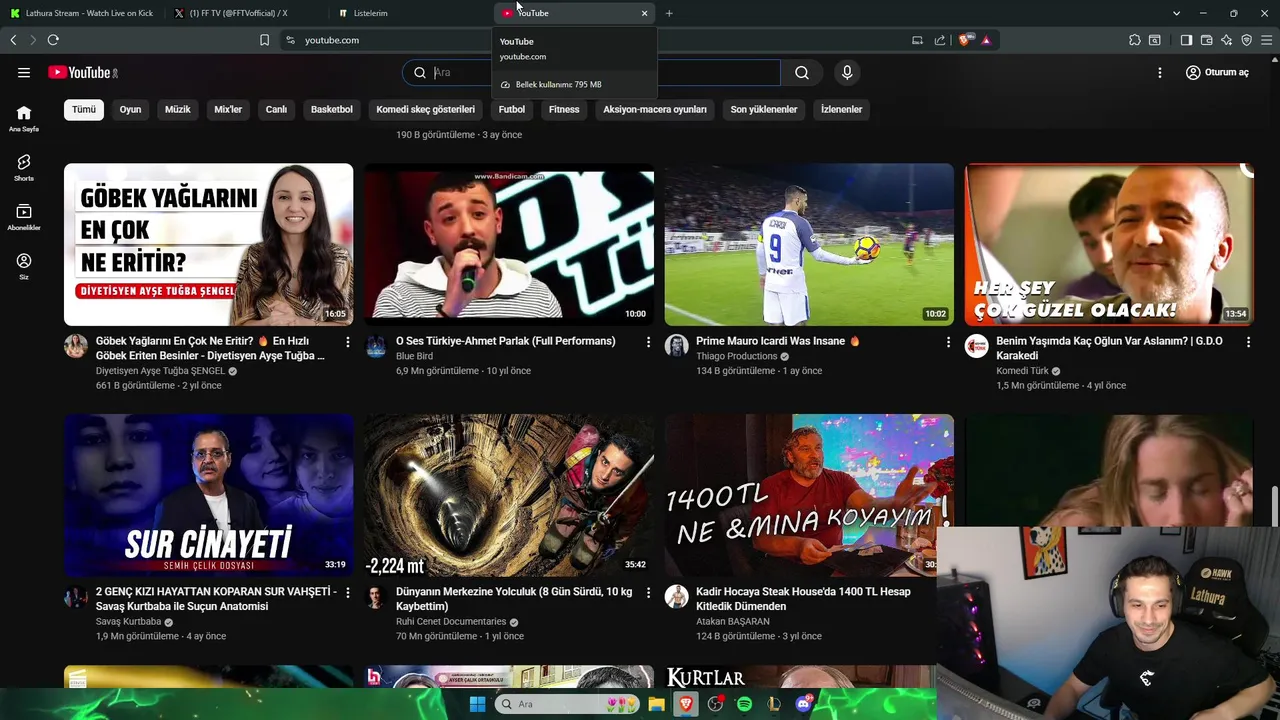Open Shorts from the sidebar

(x=24, y=167)
